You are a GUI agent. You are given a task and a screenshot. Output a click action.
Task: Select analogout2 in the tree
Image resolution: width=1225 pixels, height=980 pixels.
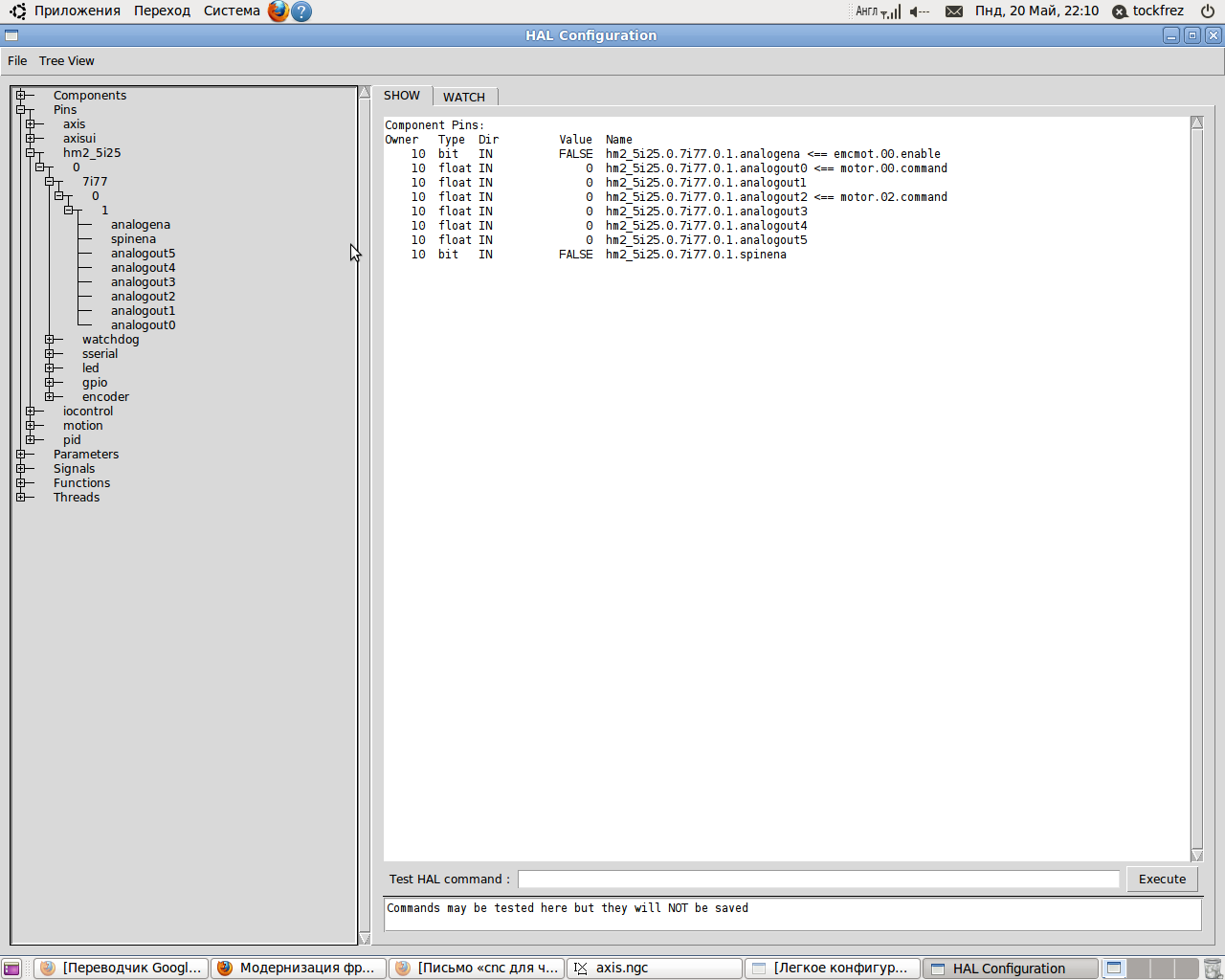click(x=144, y=297)
